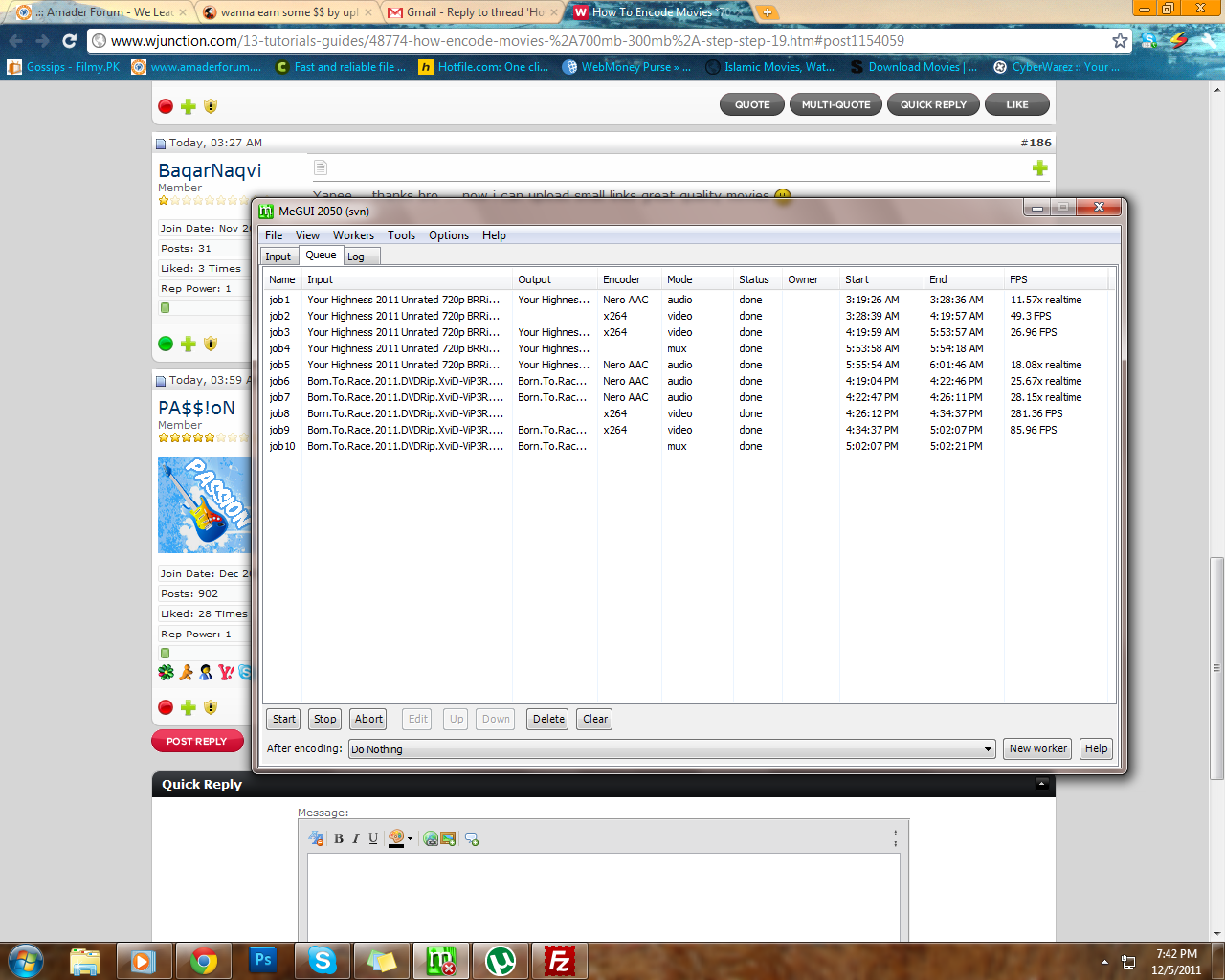
Task: Toggle italic text in Quick Reply
Action: [x=356, y=838]
